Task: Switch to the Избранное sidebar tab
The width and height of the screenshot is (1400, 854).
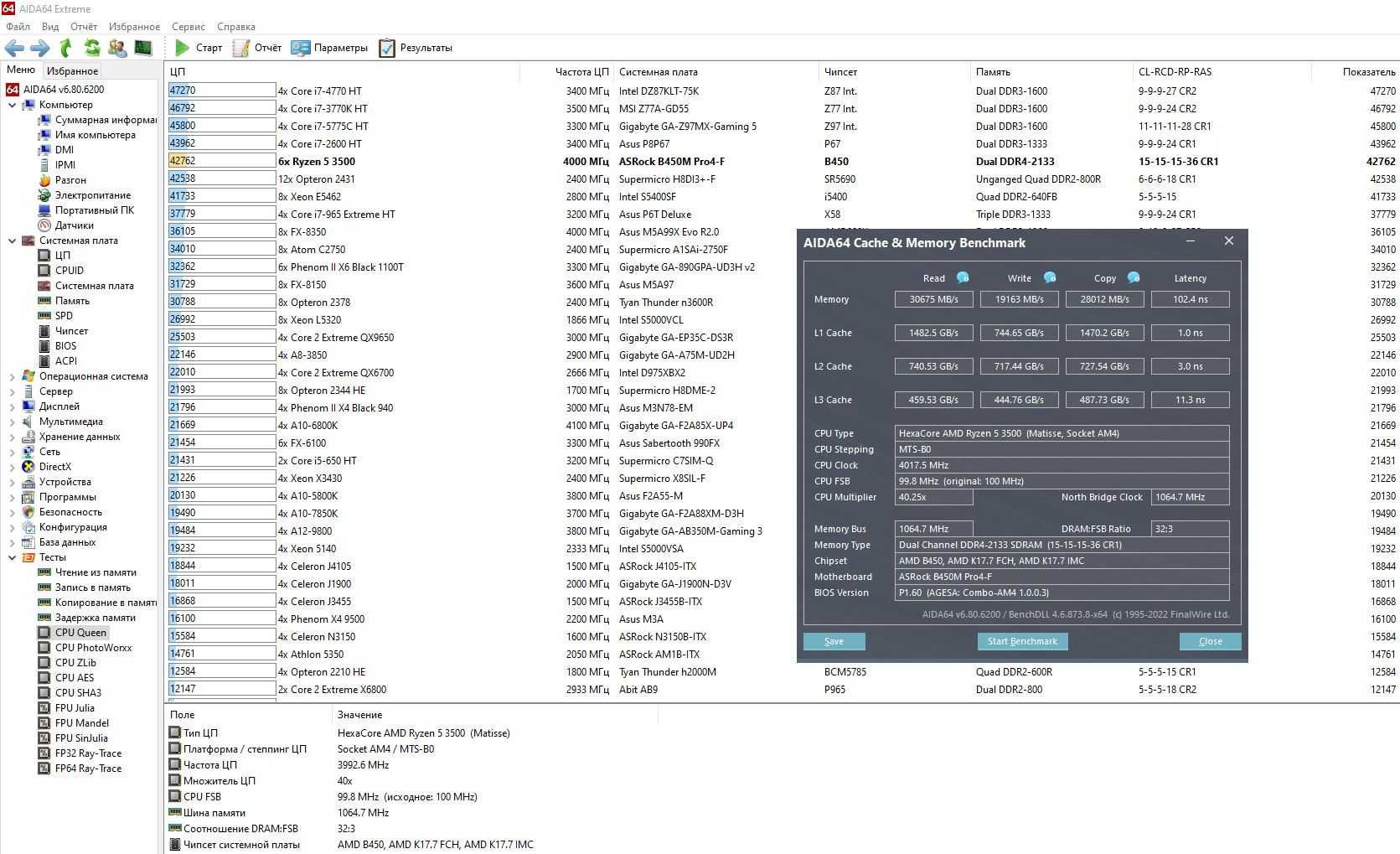Action: 72,71
